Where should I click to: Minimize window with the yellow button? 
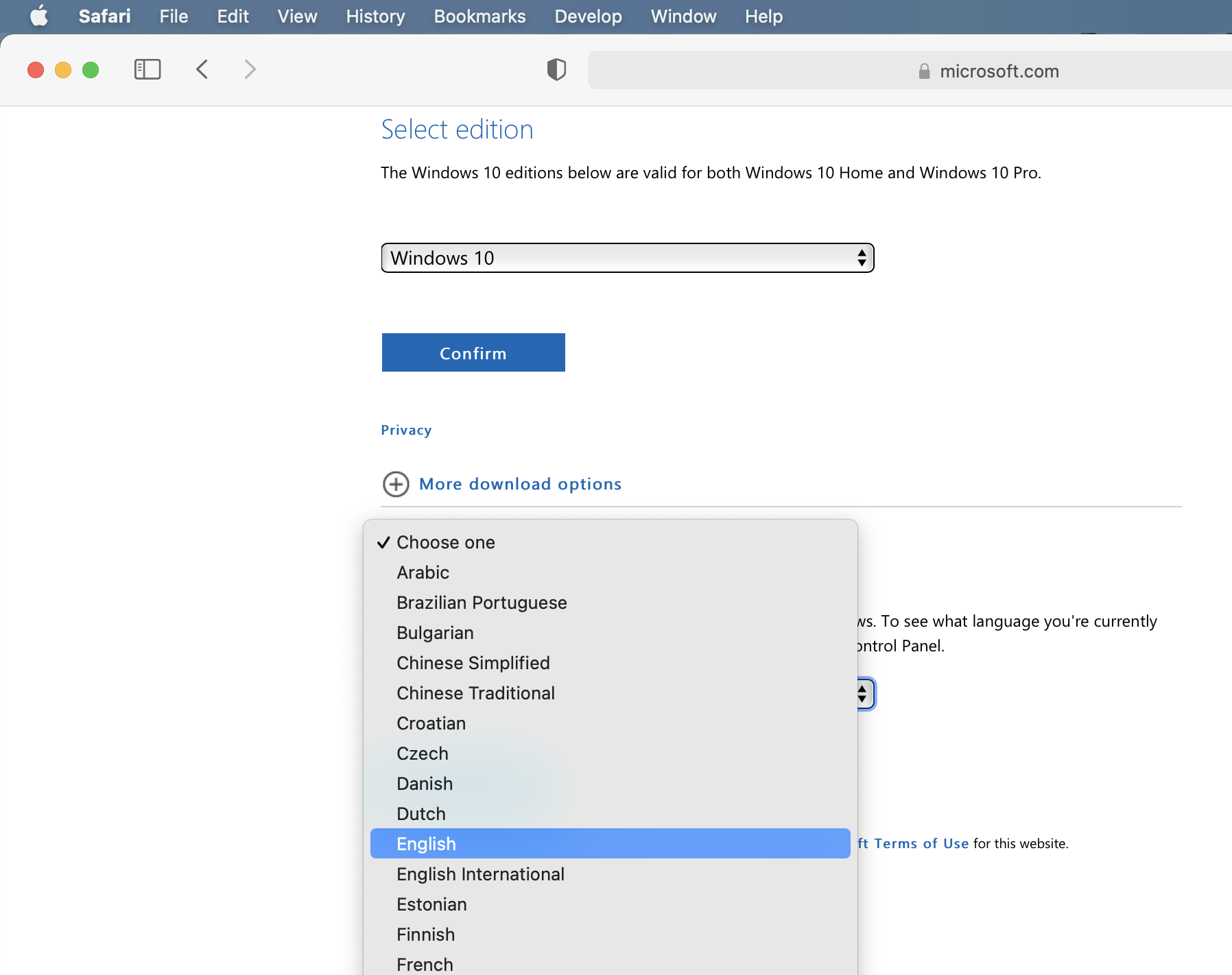tap(63, 70)
